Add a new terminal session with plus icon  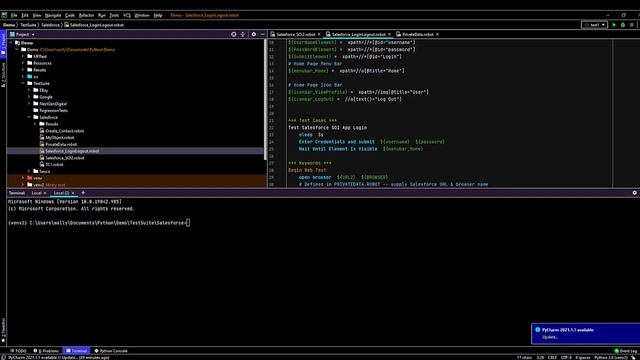coord(83,193)
